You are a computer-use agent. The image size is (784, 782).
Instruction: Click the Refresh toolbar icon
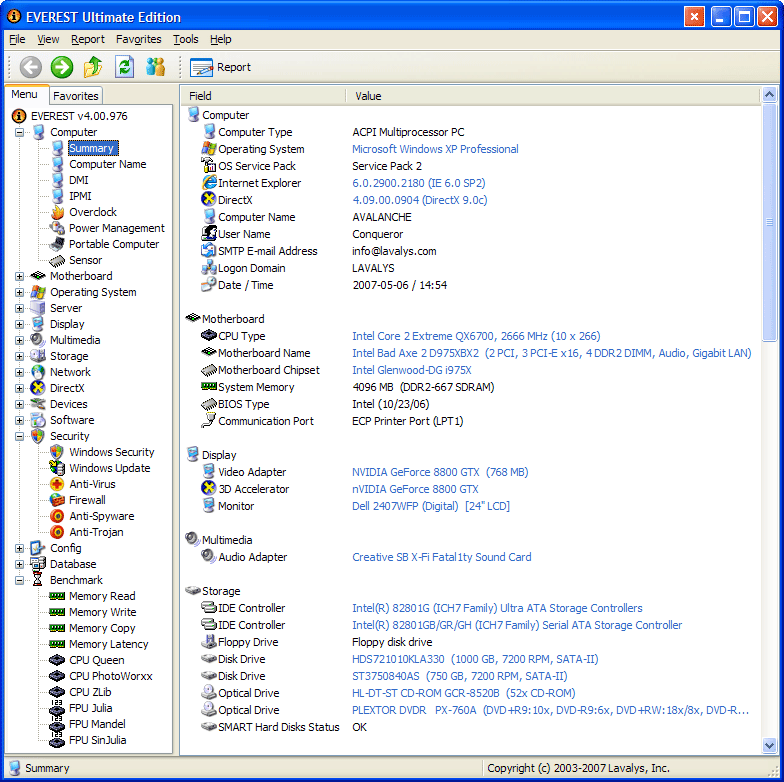tap(124, 67)
